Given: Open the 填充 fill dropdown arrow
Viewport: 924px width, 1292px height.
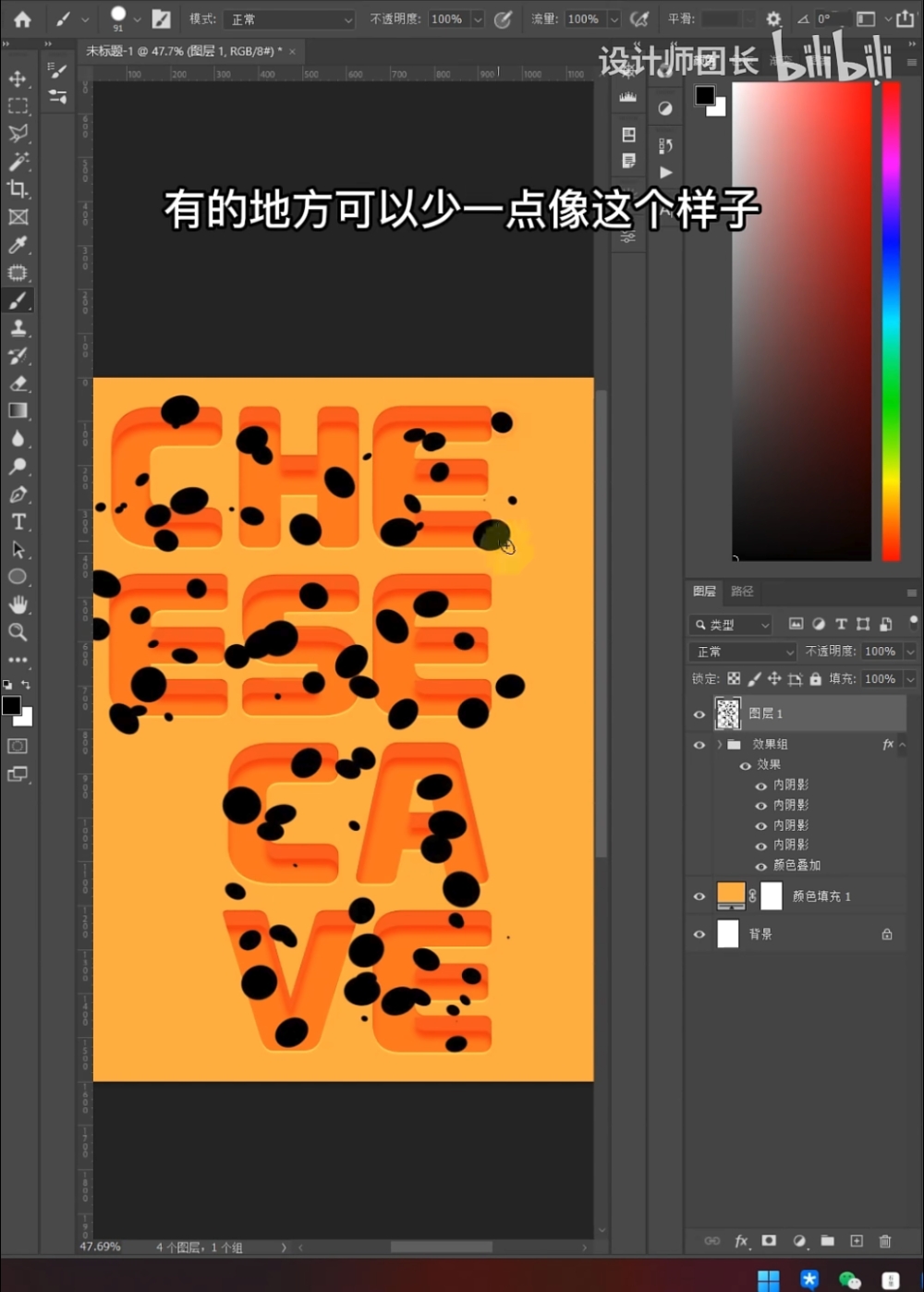Looking at the screenshot, I should [x=910, y=679].
